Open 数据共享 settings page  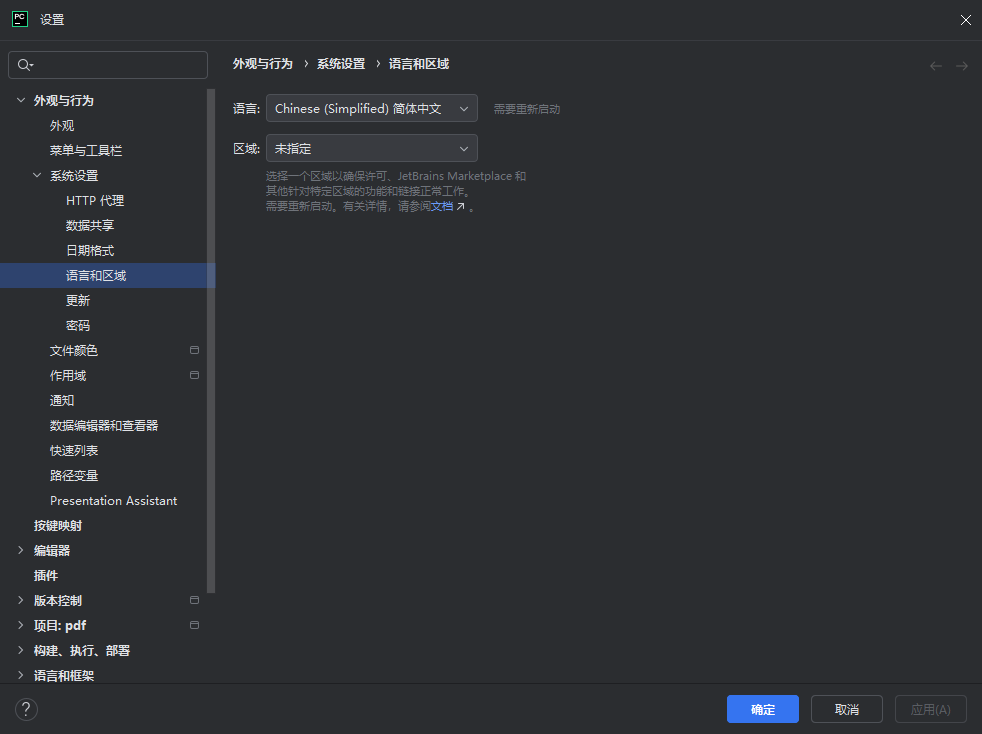click(90, 225)
